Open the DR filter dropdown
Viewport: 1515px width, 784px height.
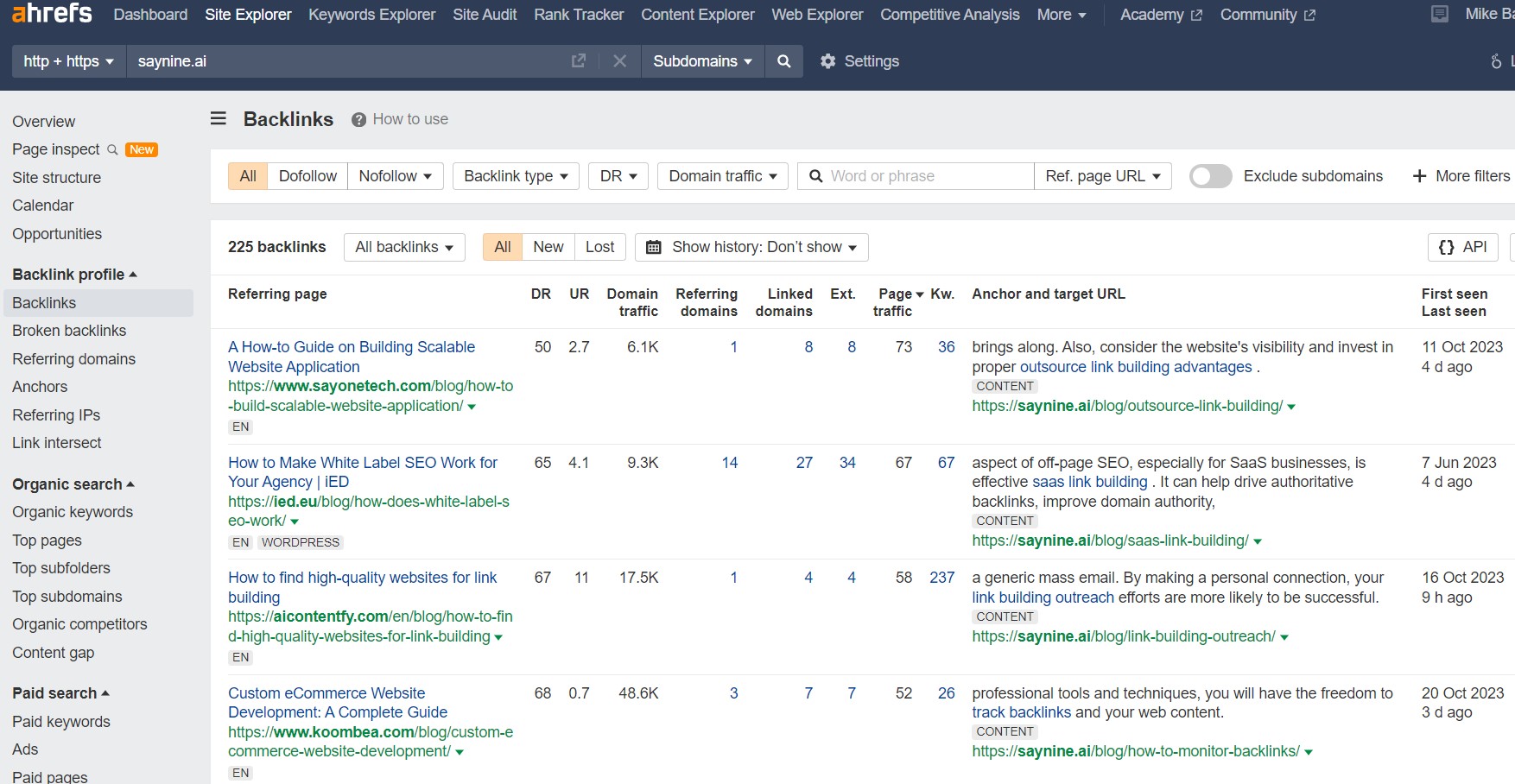click(x=618, y=176)
